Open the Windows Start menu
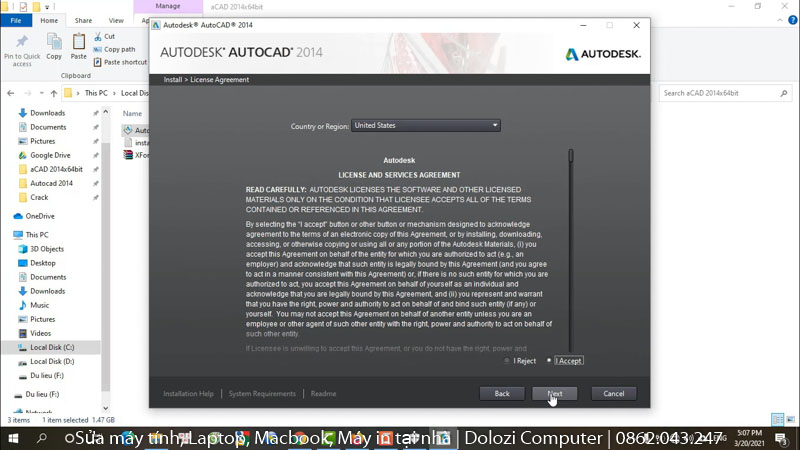The height and width of the screenshot is (450, 800). pyautogui.click(x=13, y=438)
